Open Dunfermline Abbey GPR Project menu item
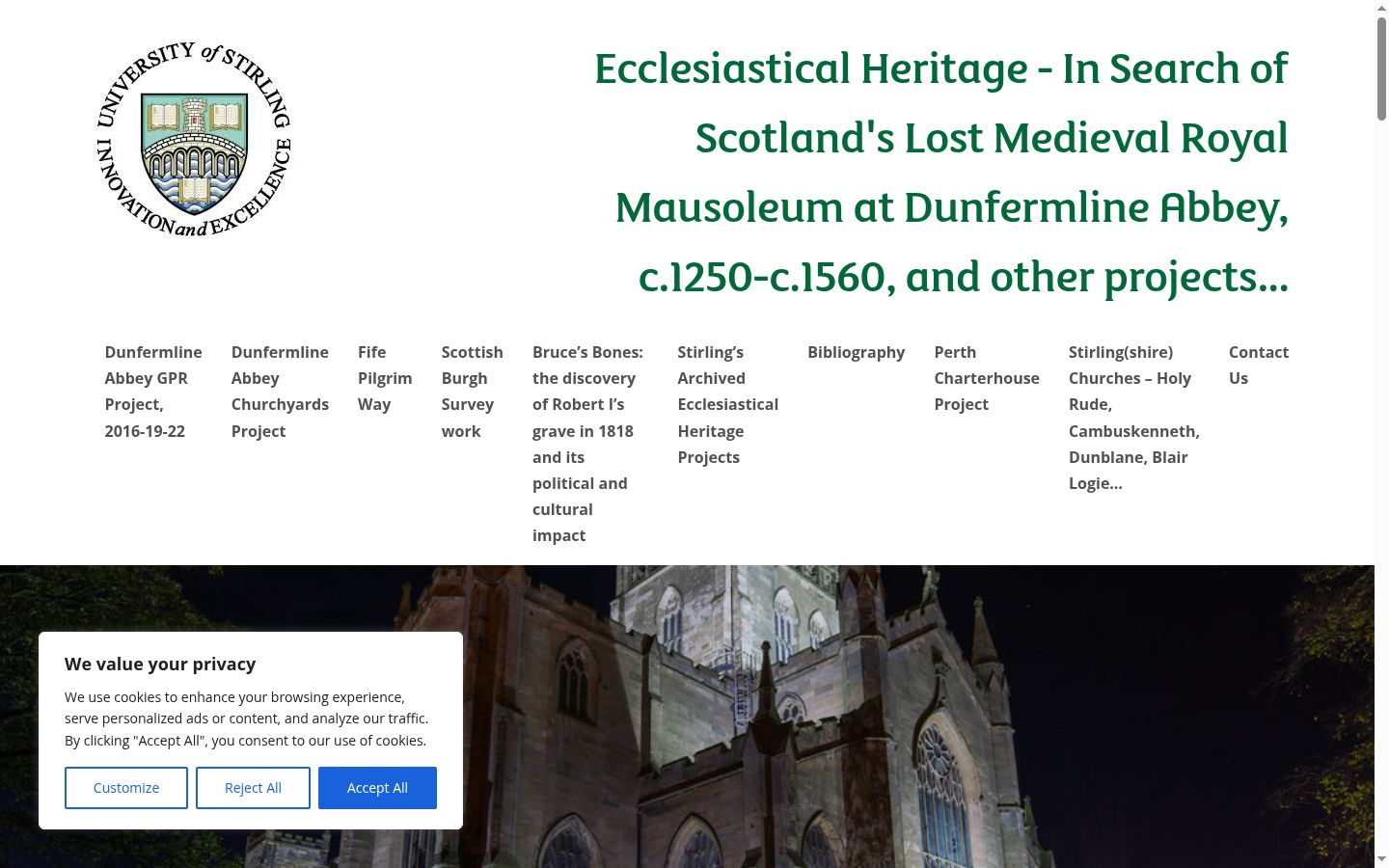The width and height of the screenshot is (1389, 868). point(153,392)
